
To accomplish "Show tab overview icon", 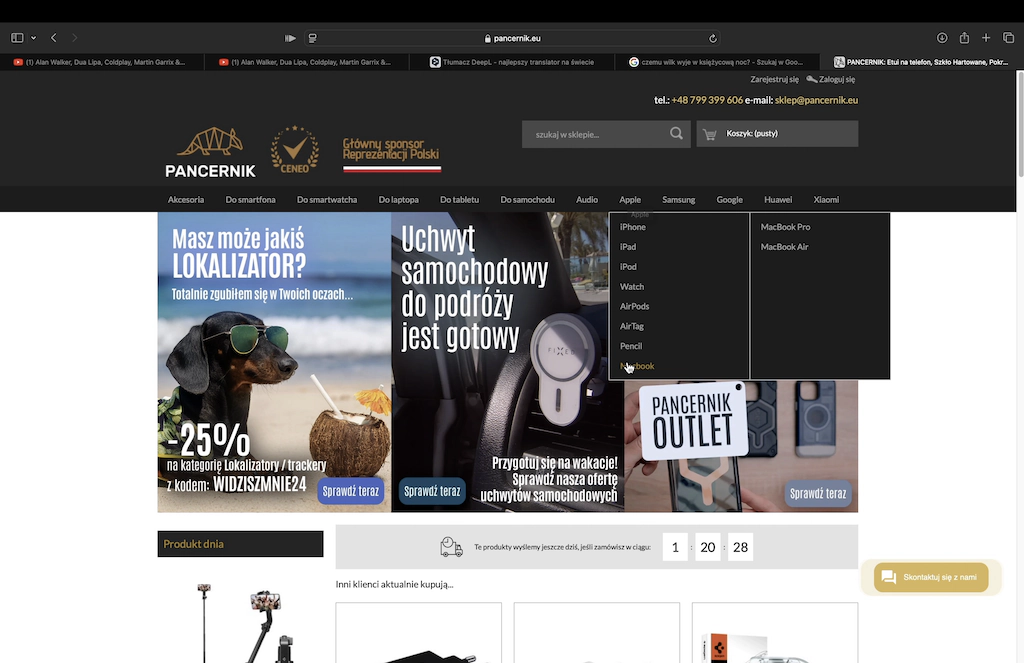I will (x=1008, y=38).
